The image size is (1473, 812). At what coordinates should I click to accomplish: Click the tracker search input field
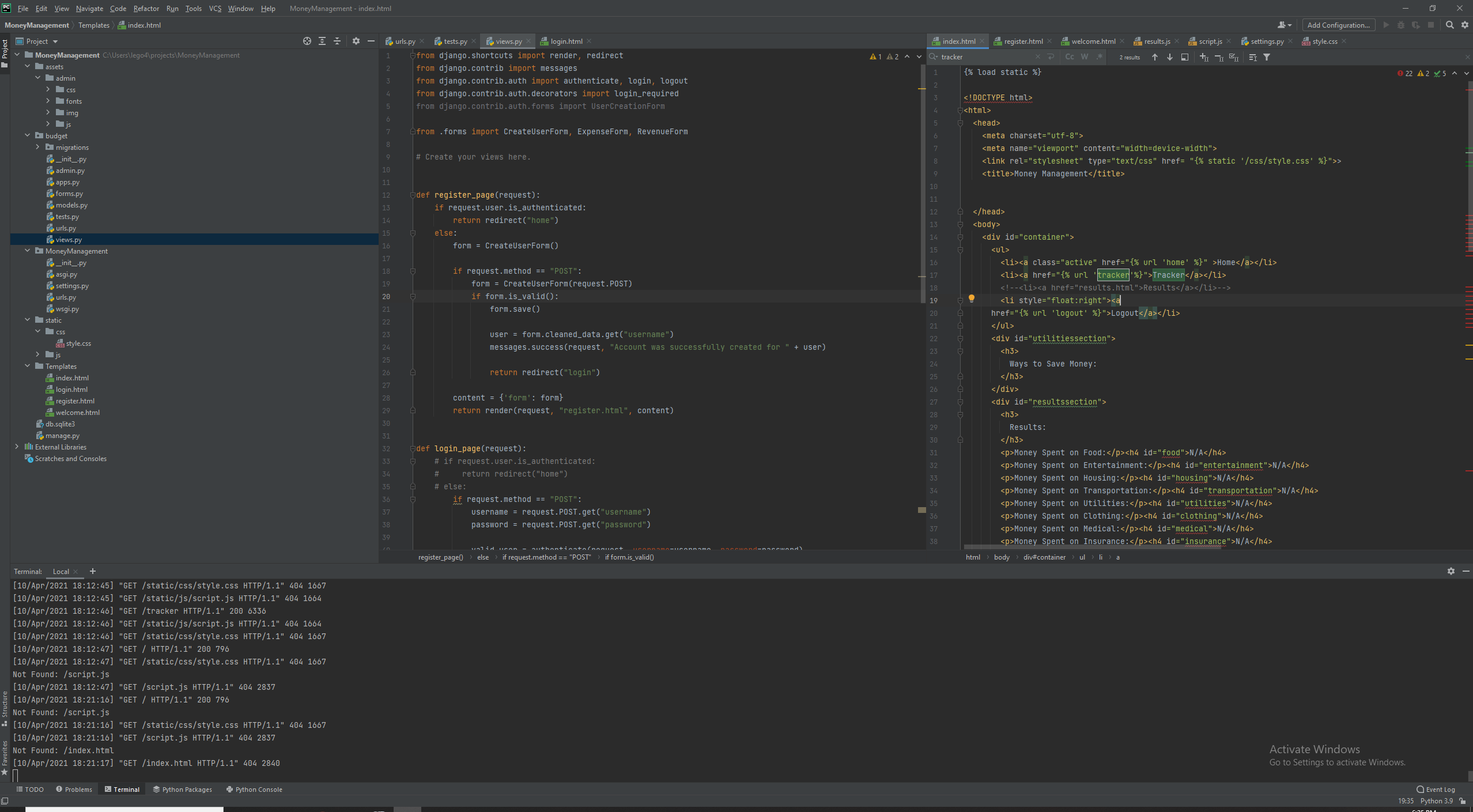(985, 57)
